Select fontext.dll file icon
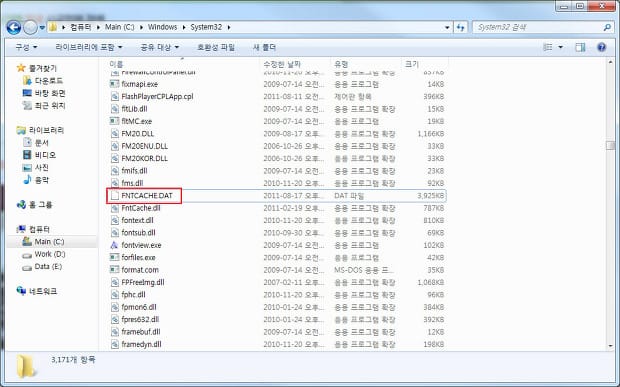The image size is (620, 387). click(x=114, y=221)
